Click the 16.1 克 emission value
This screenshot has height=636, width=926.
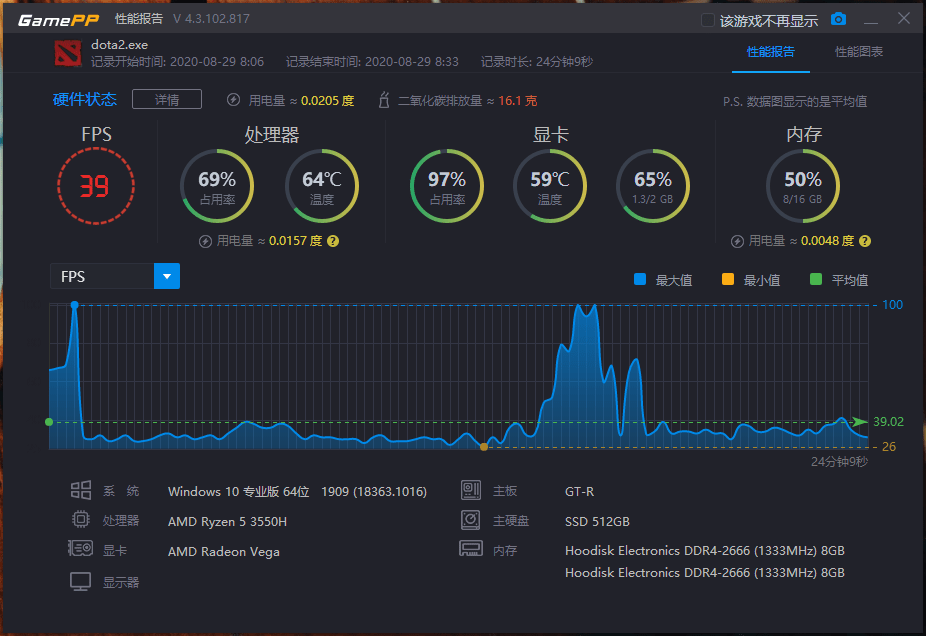point(518,100)
